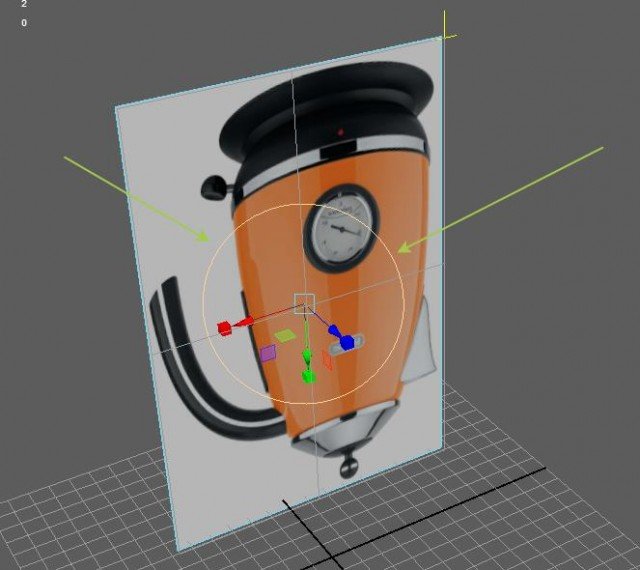The height and width of the screenshot is (570, 640).
Task: Click the yellow plane handle of the gizmo
Action: (x=286, y=336)
